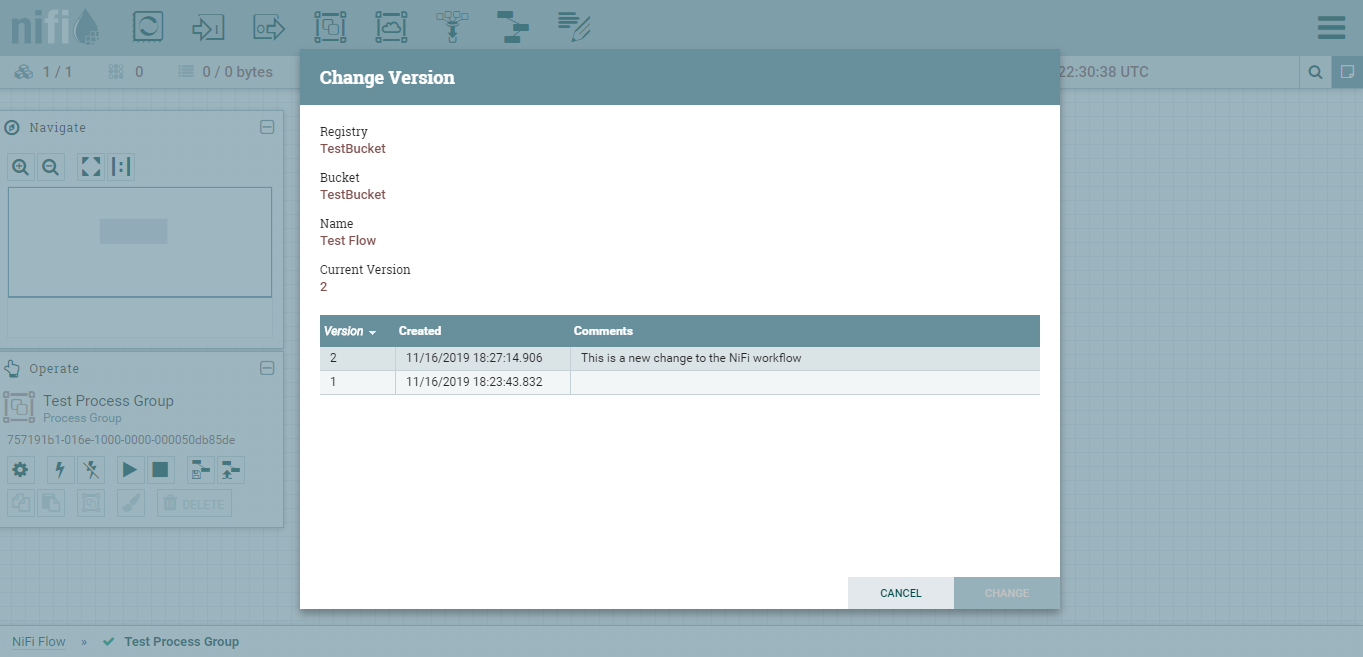
Task: Click the Start play button in Operate
Action: point(129,469)
